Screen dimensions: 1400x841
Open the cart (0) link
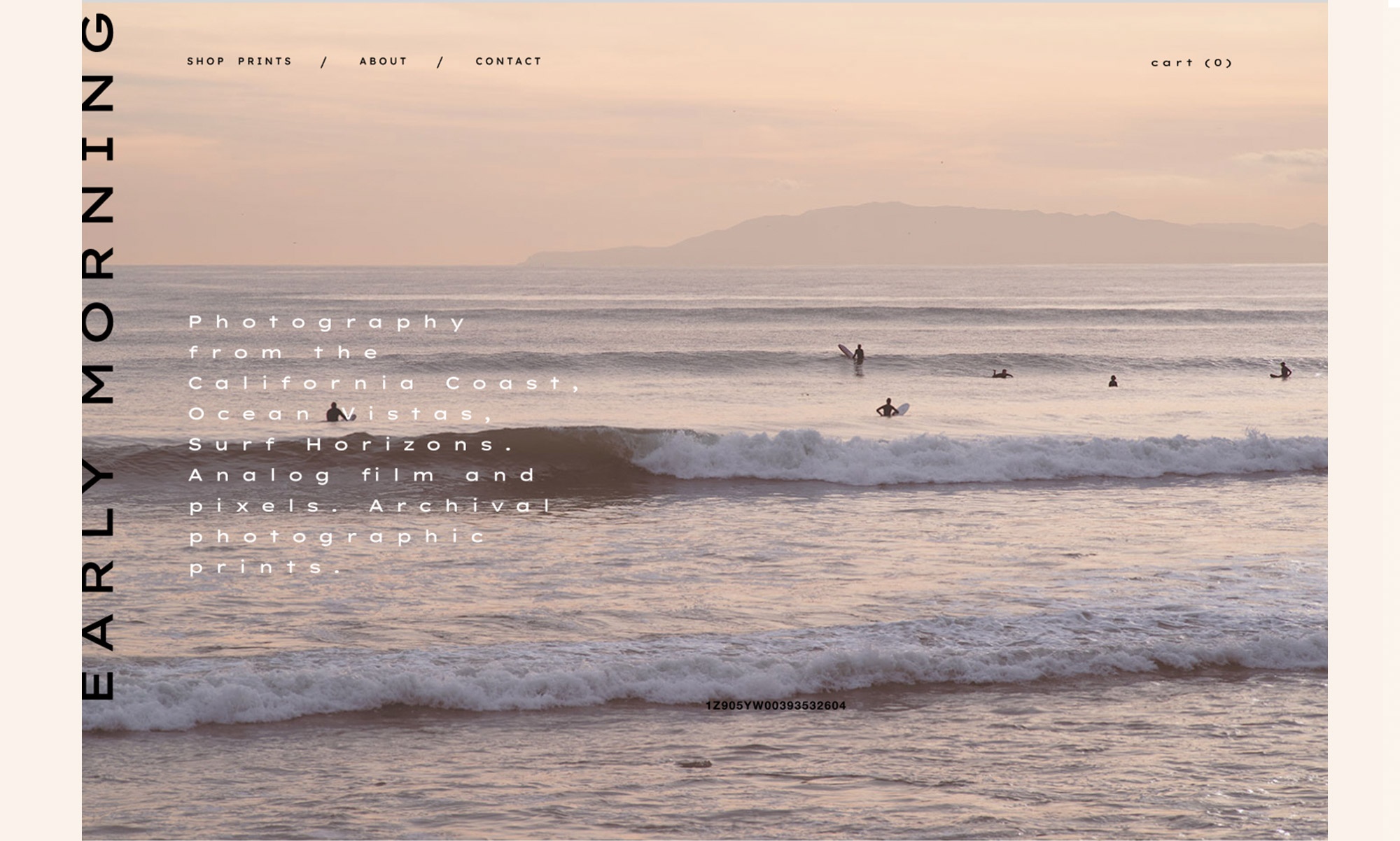tap(1191, 63)
